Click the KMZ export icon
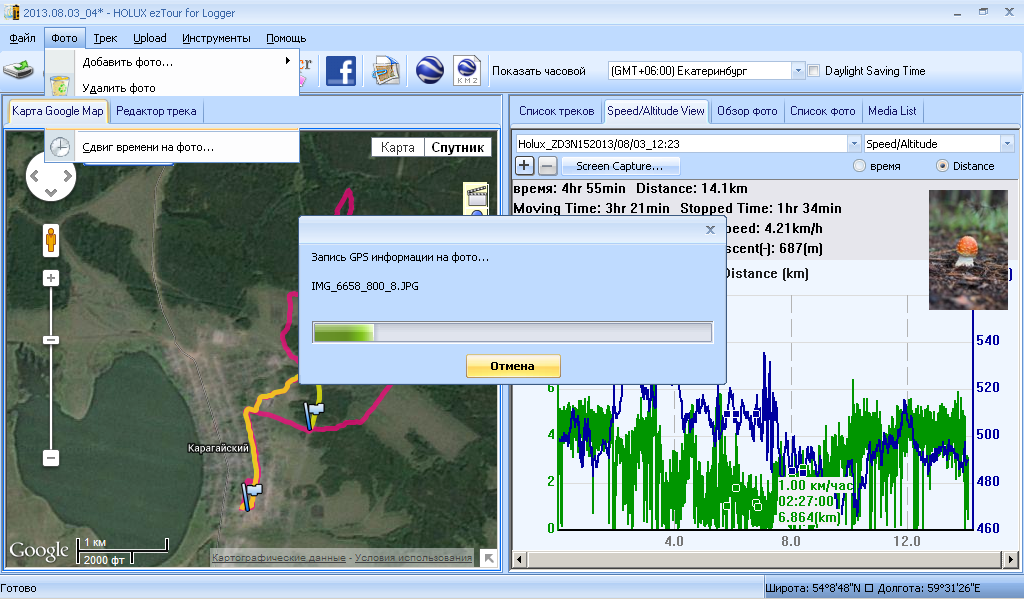The width and height of the screenshot is (1024, 600). (467, 71)
